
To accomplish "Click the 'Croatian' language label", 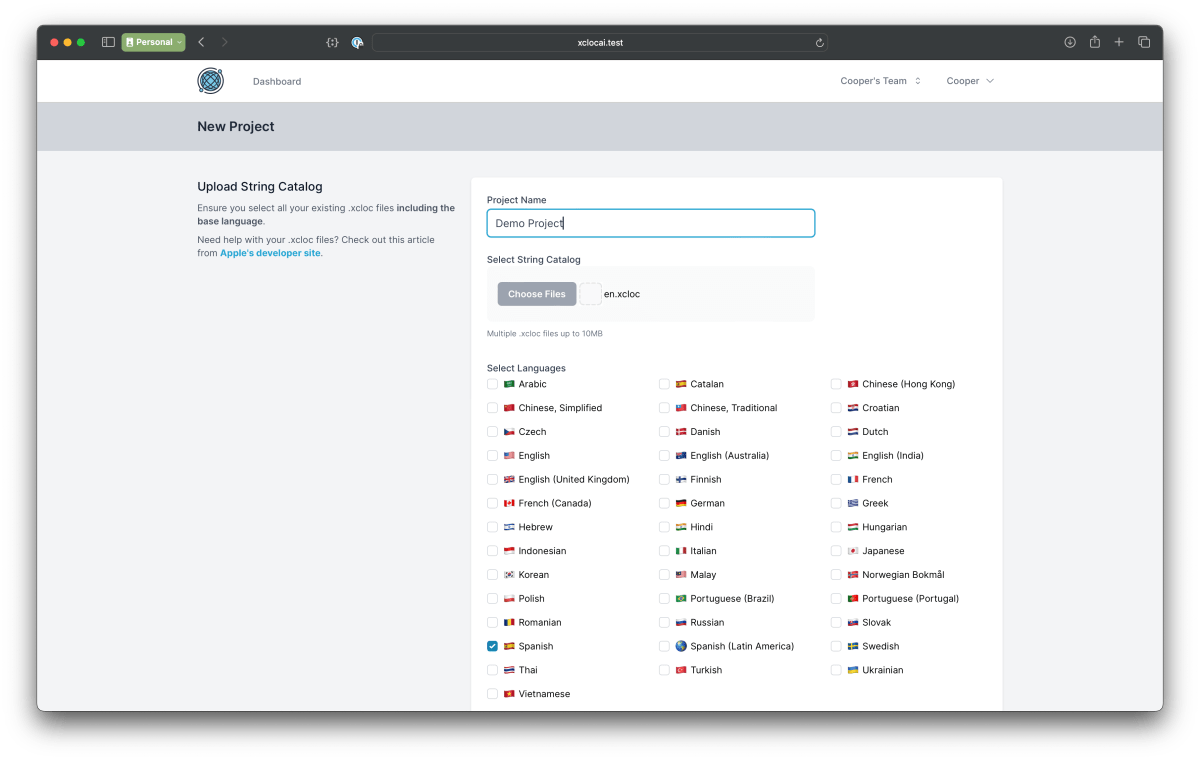I will point(881,408).
